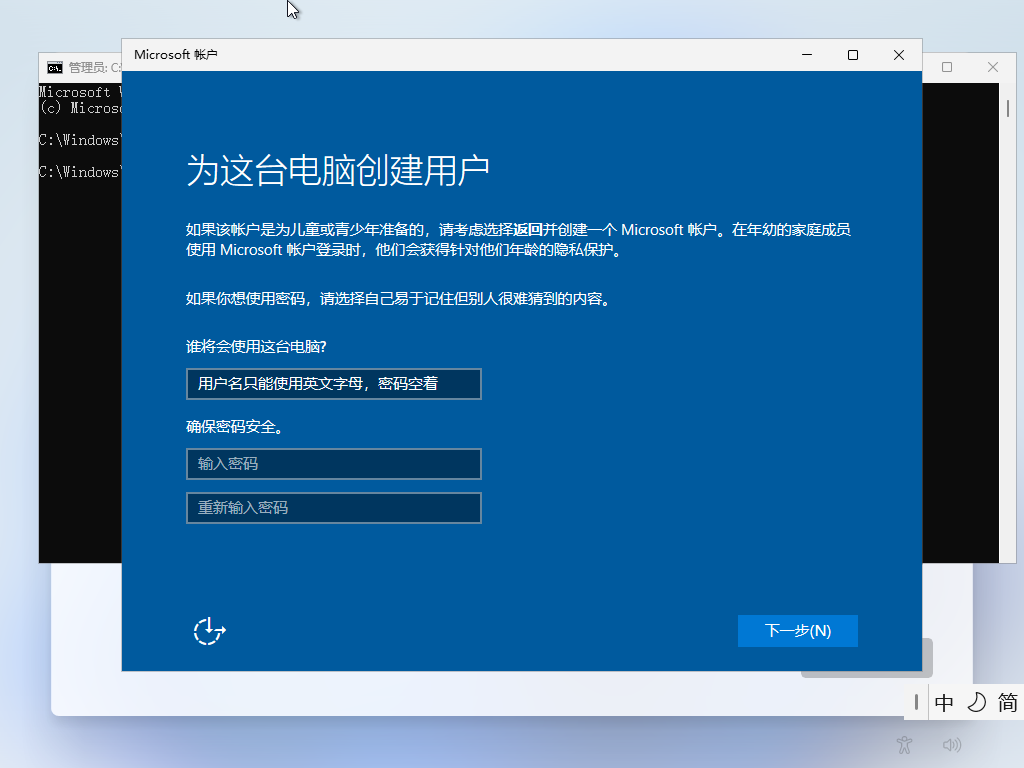Close the Microsoft 帐户 dialog
The width and height of the screenshot is (1024, 768).
coord(897,55)
